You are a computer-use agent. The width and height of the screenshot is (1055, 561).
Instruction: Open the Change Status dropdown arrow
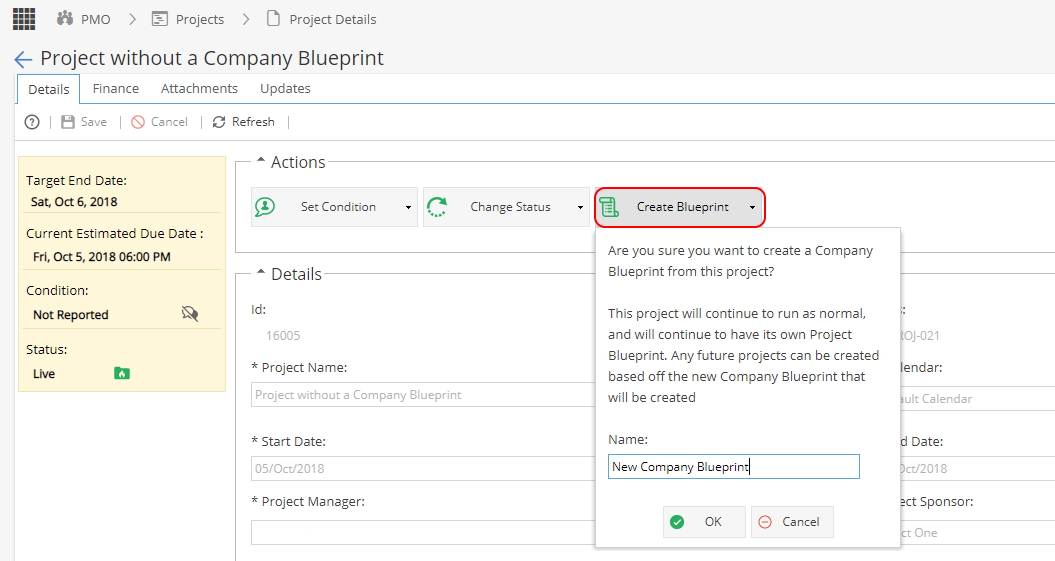(580, 207)
